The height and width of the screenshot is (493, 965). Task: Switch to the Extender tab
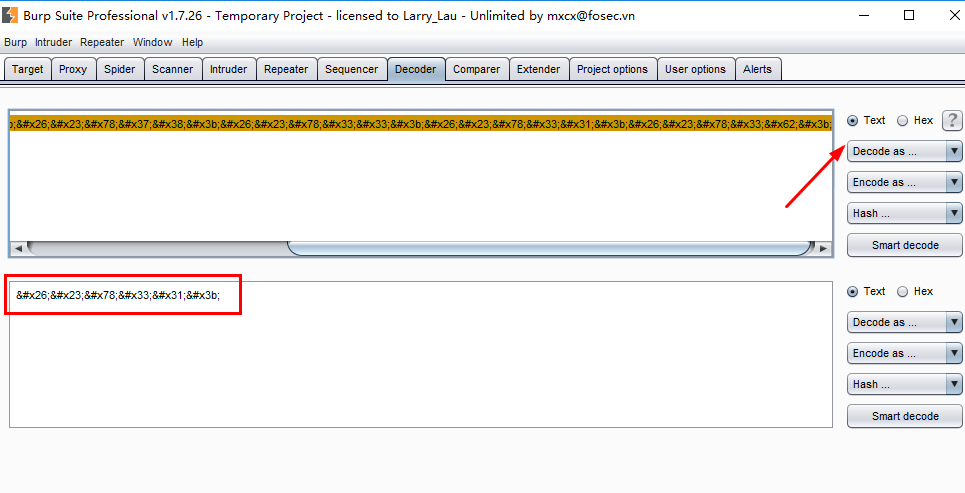coord(539,69)
